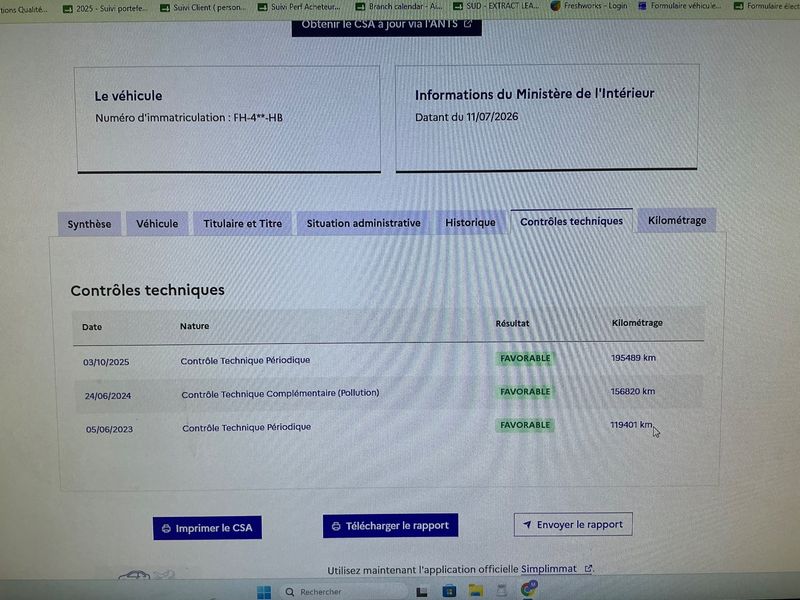This screenshot has height=600, width=800.
Task: Open Microsoft Store from the taskbar
Action: [x=449, y=591]
